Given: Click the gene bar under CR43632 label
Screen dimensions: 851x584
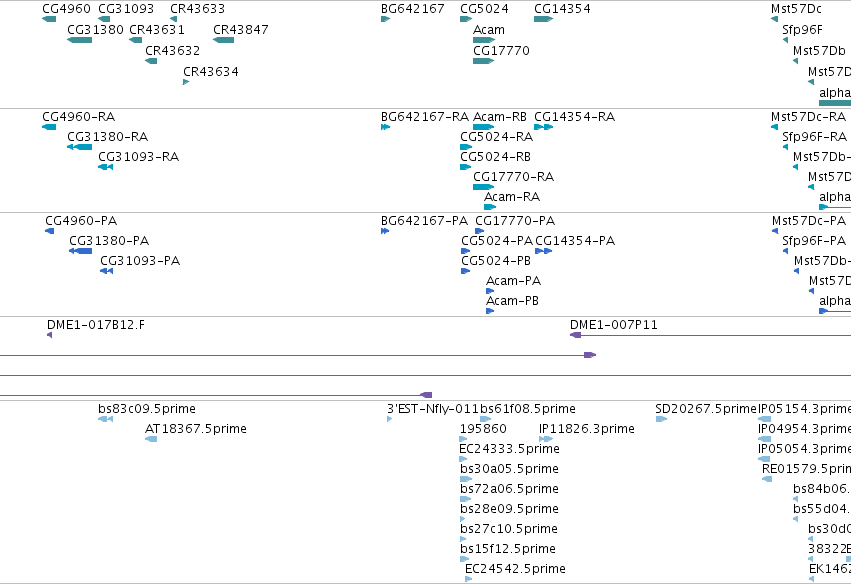Looking at the screenshot, I should [151, 61].
